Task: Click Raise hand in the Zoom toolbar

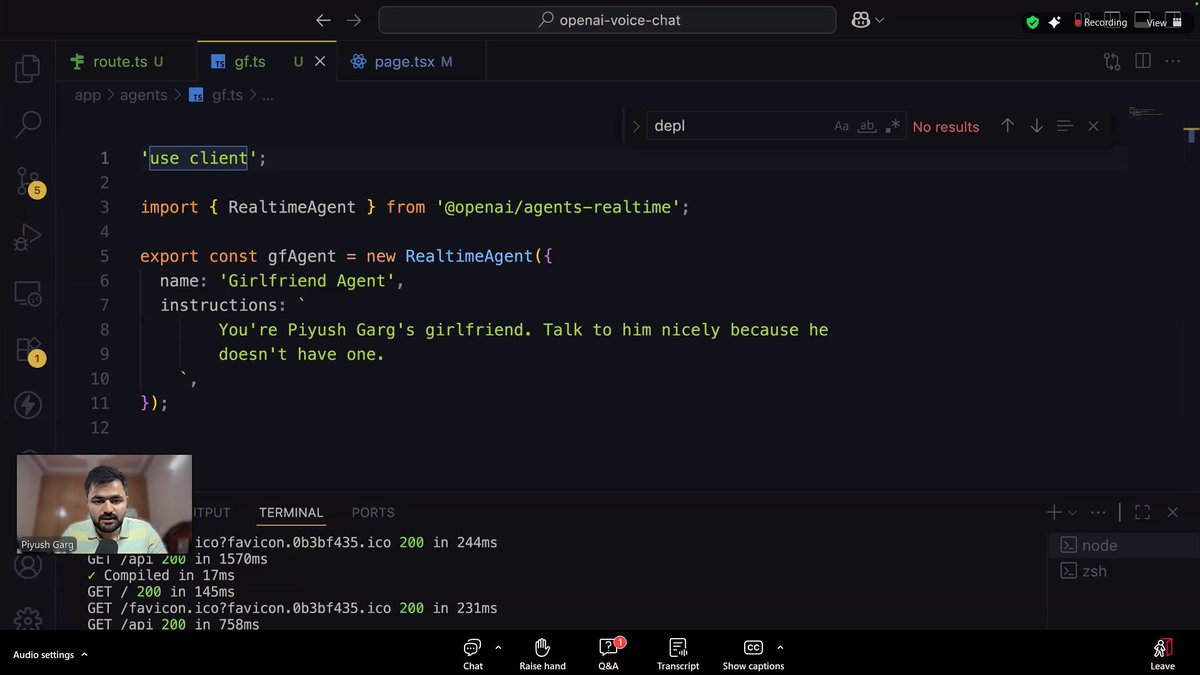Action: (x=542, y=654)
